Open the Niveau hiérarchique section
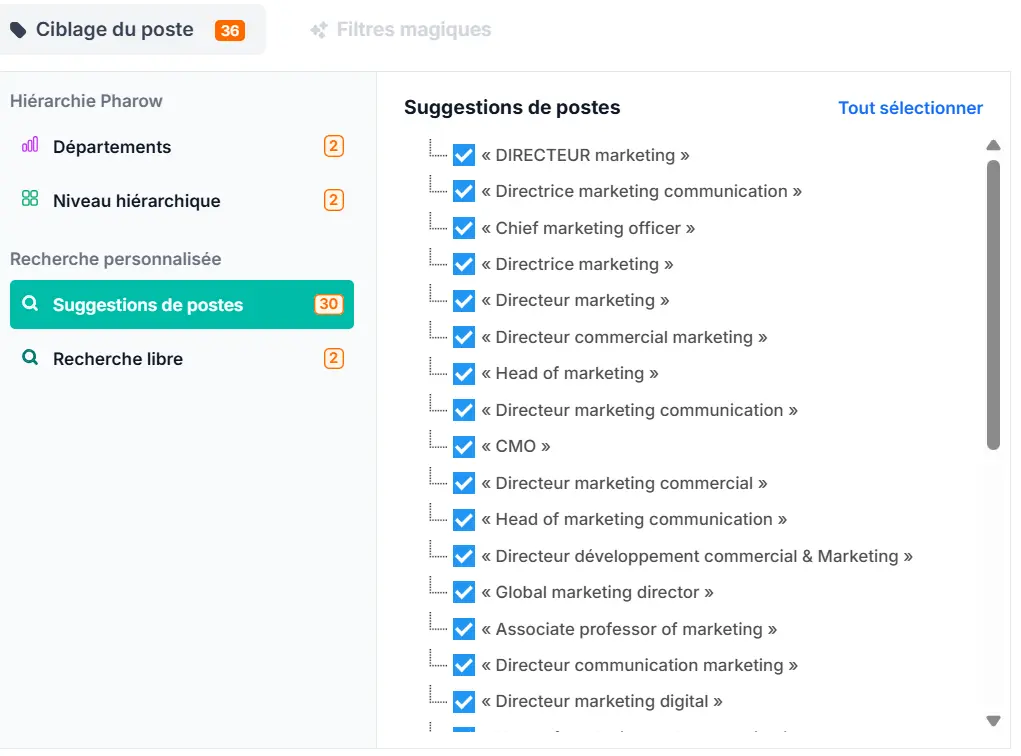 point(136,201)
